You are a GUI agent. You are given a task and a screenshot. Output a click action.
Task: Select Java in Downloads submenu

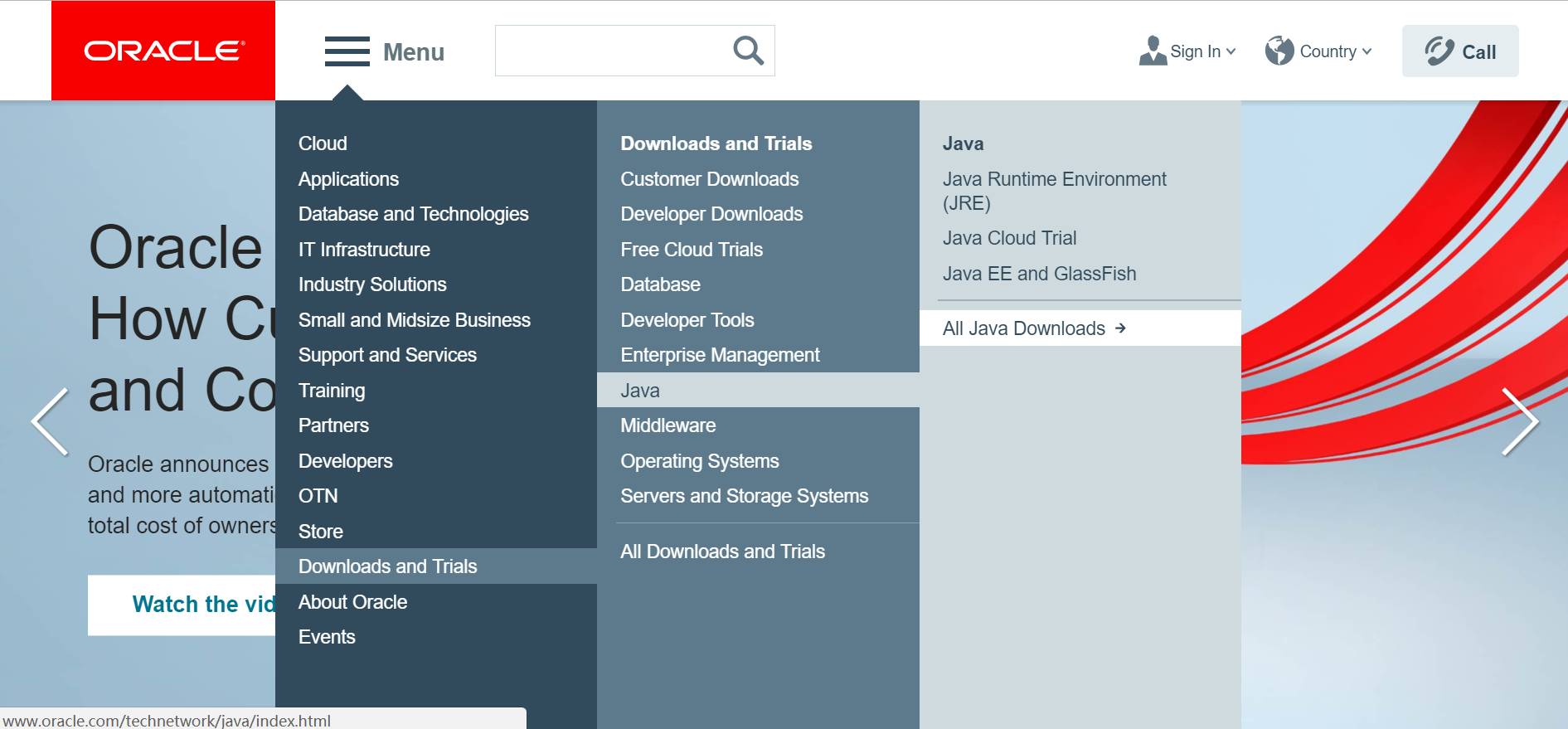point(758,390)
